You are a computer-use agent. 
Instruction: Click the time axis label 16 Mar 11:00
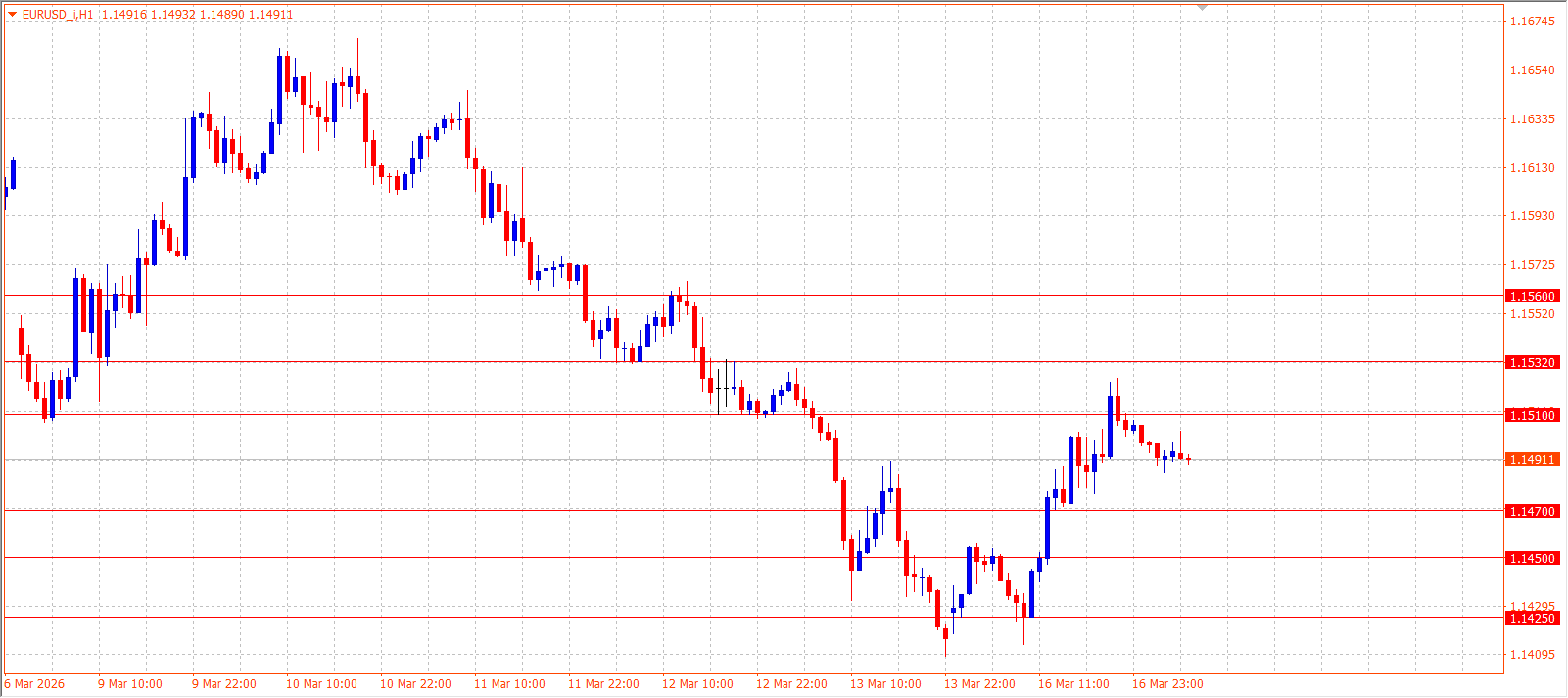tap(1073, 684)
